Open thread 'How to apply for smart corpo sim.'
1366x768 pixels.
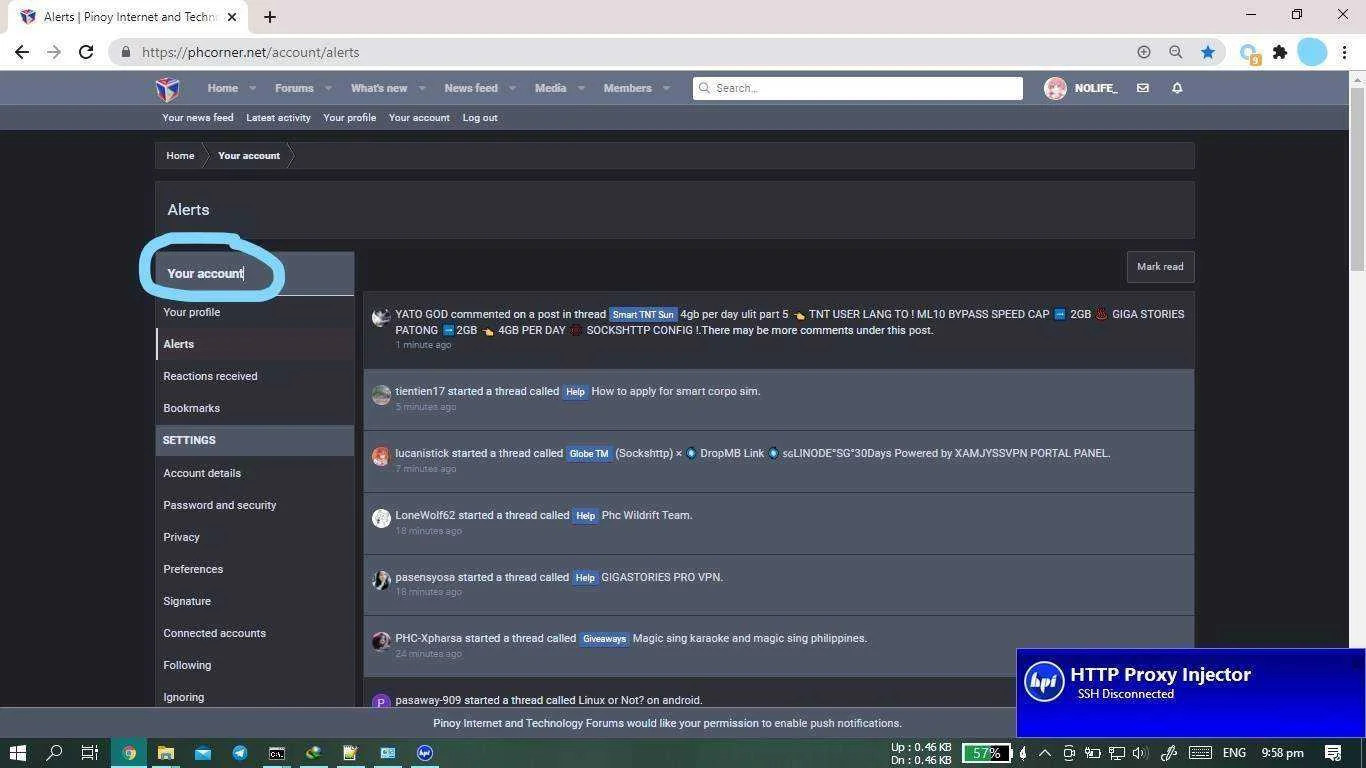point(676,391)
